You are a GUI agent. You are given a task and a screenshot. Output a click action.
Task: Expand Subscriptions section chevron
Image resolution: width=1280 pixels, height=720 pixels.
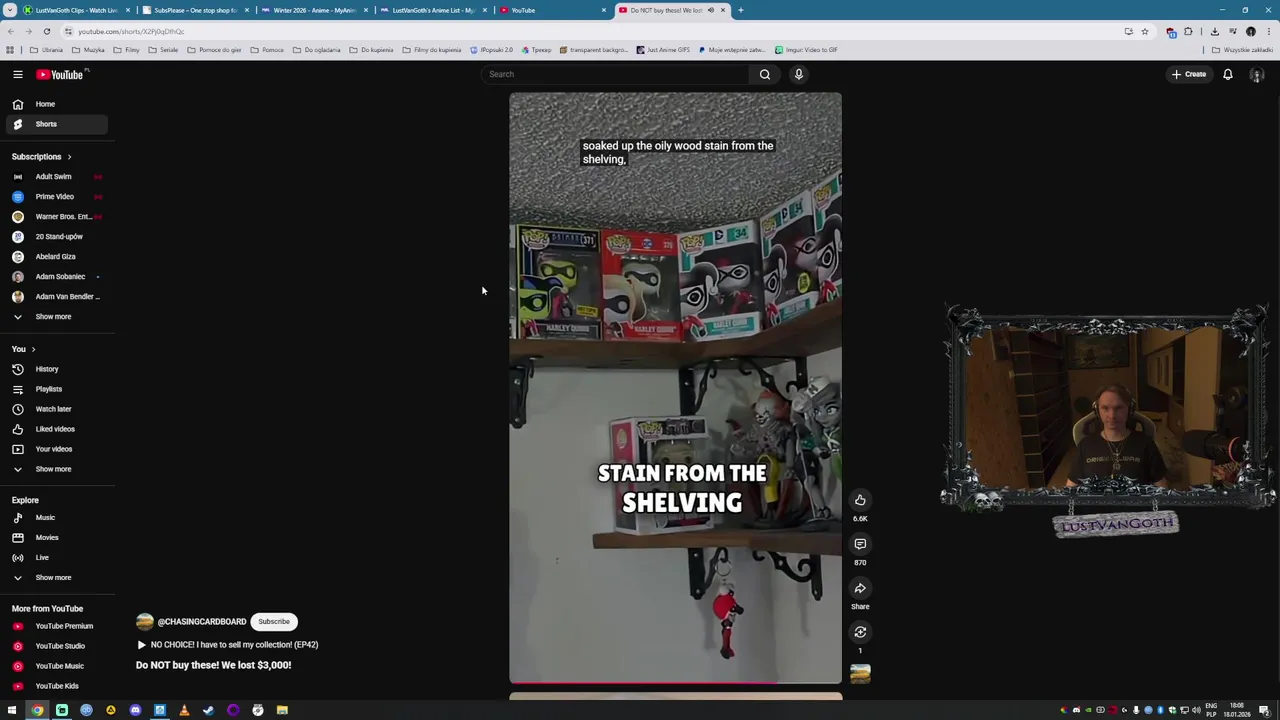[69, 157]
